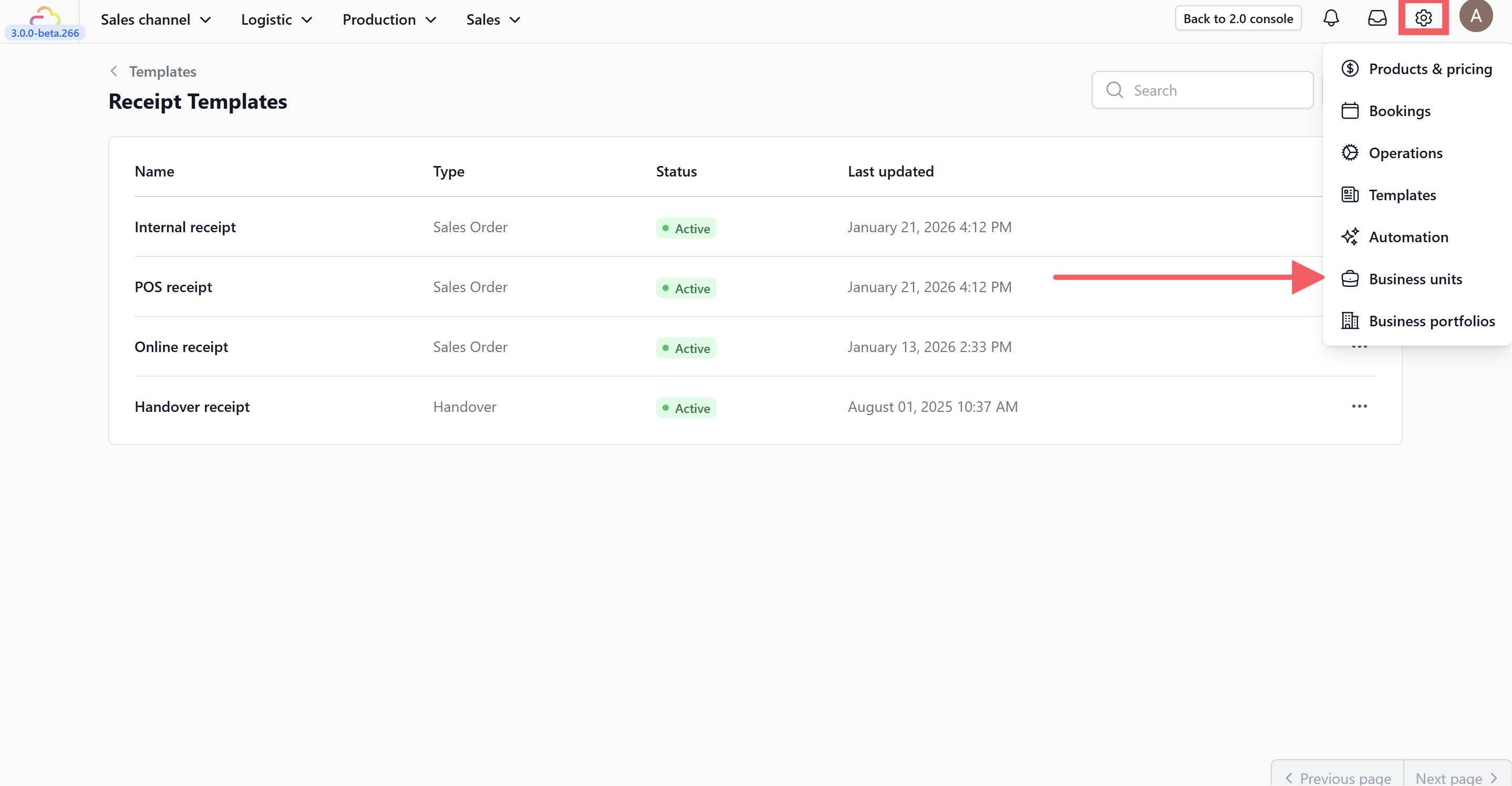The image size is (1512, 786).
Task: Open the top-bar Sales dropdown
Action: click(493, 19)
